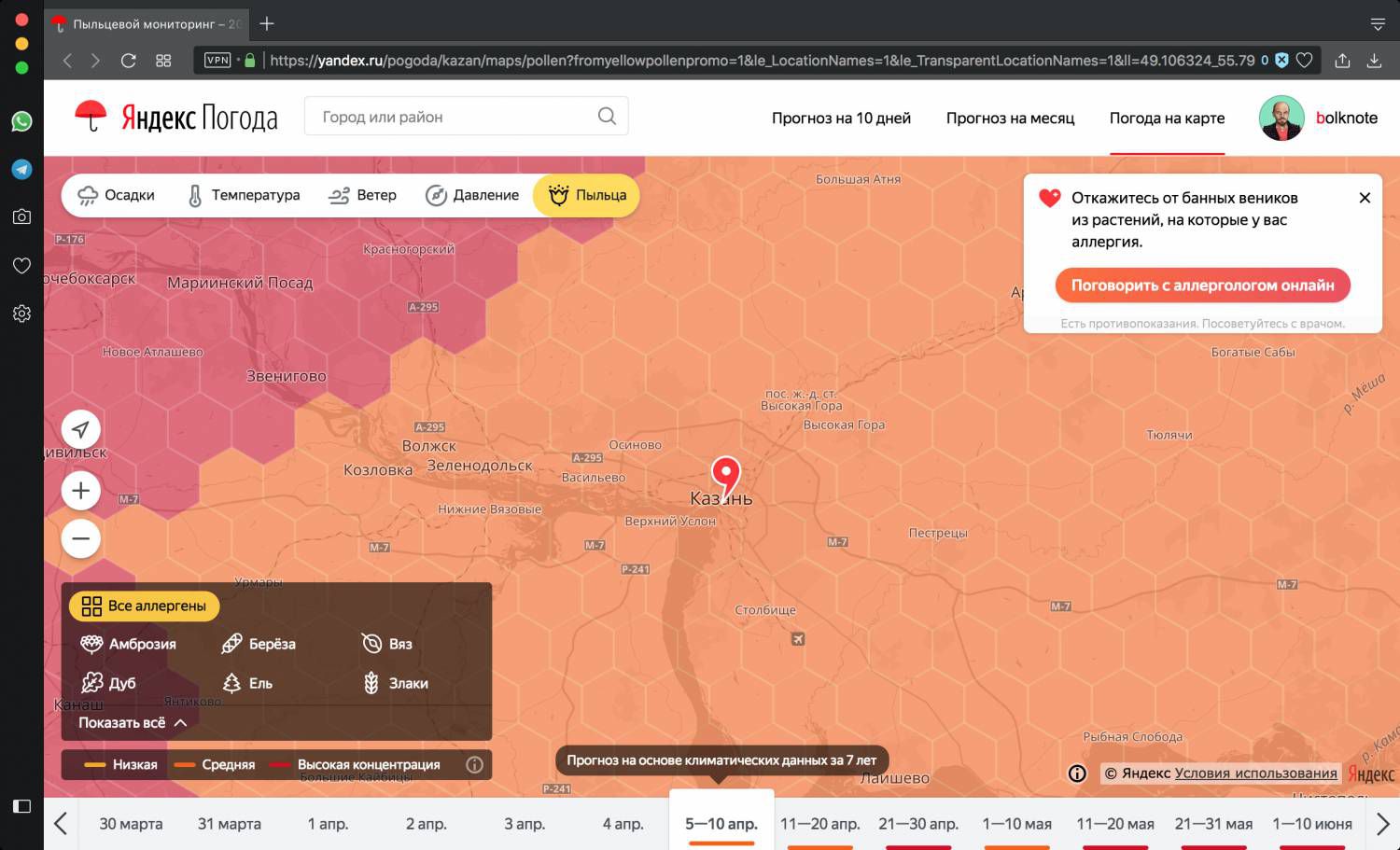Toggle the VPN badge in address bar
1400x850 pixels.
[x=217, y=60]
